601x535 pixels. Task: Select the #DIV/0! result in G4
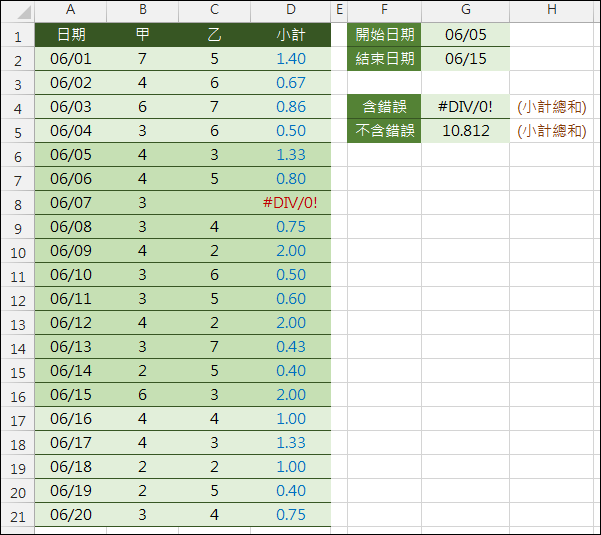466,107
